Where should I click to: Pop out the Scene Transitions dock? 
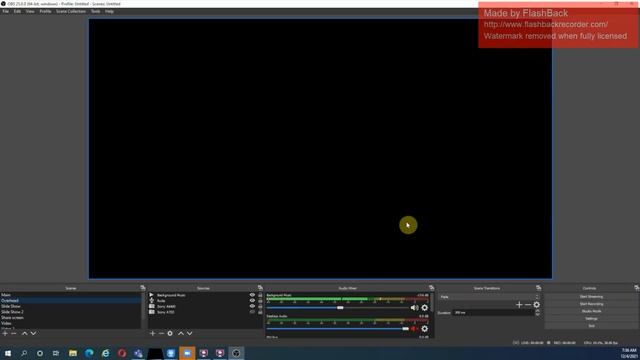point(538,288)
